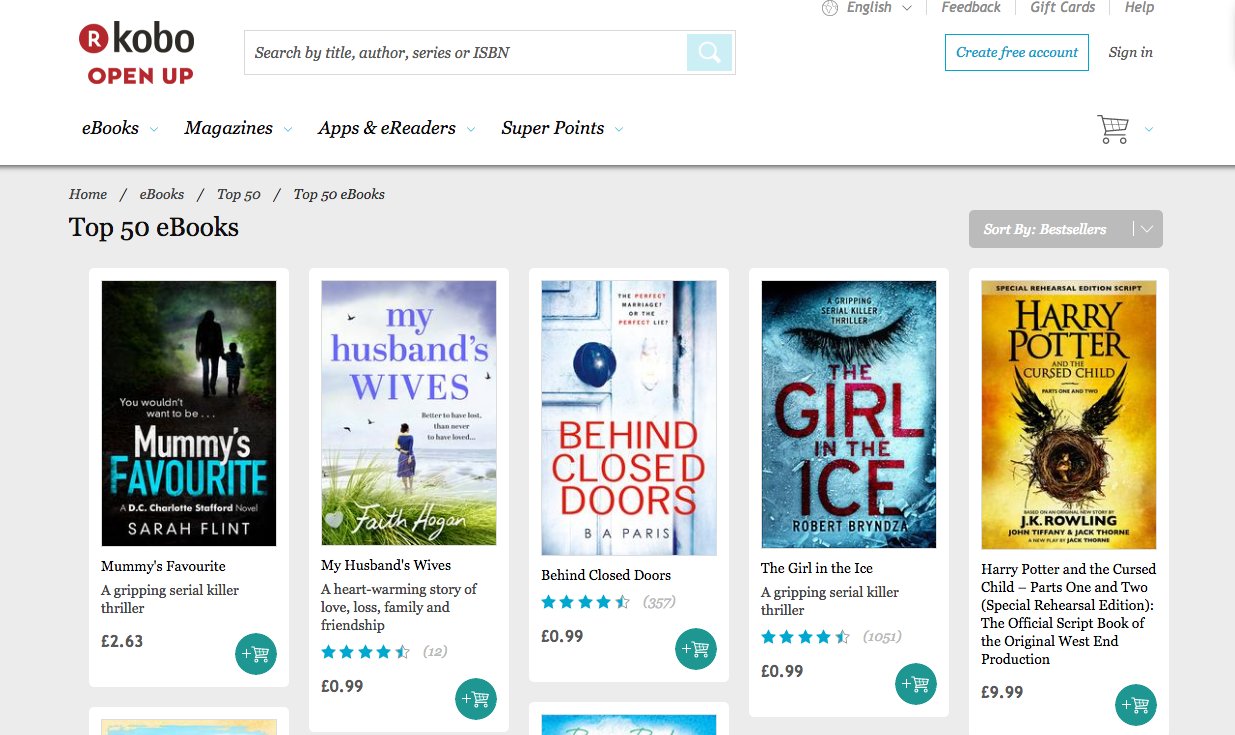This screenshot has height=735, width=1235.
Task: Open the Magazines navigation menu
Action: [x=228, y=128]
